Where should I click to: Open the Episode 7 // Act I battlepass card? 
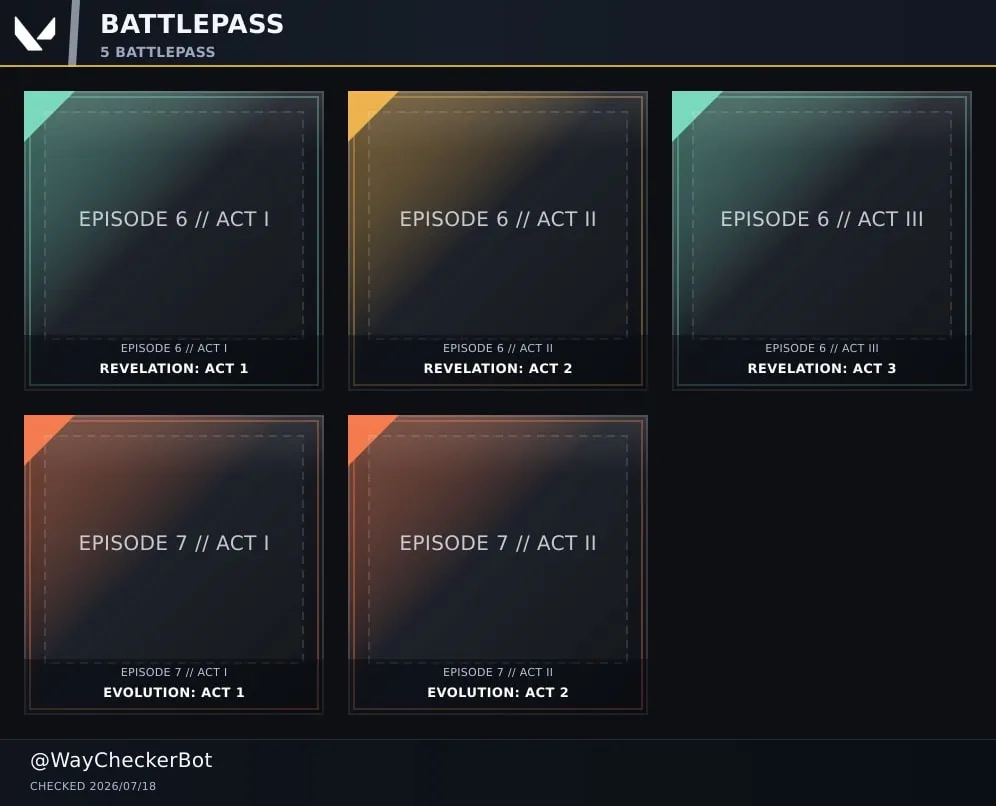(173, 565)
